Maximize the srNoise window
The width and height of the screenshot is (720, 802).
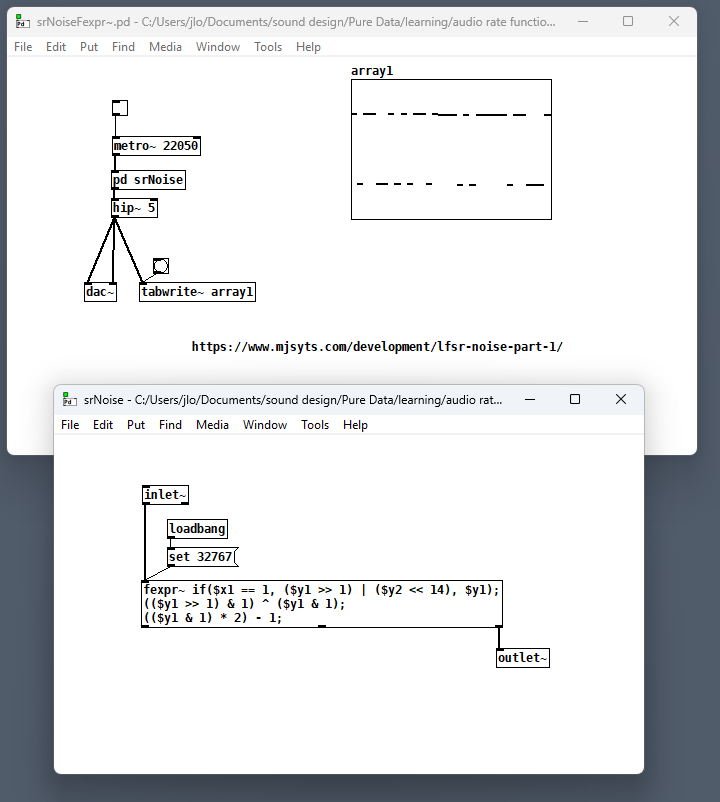pos(575,399)
